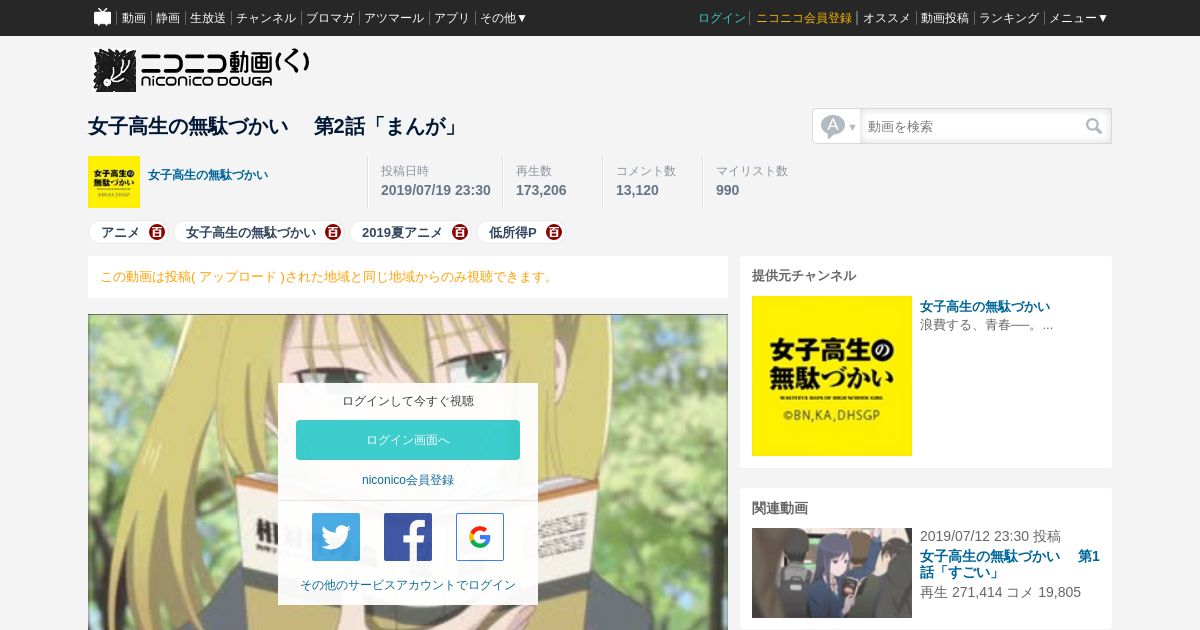Open search type selector dropdown
Viewport: 1200px width, 630px height.
pos(838,126)
